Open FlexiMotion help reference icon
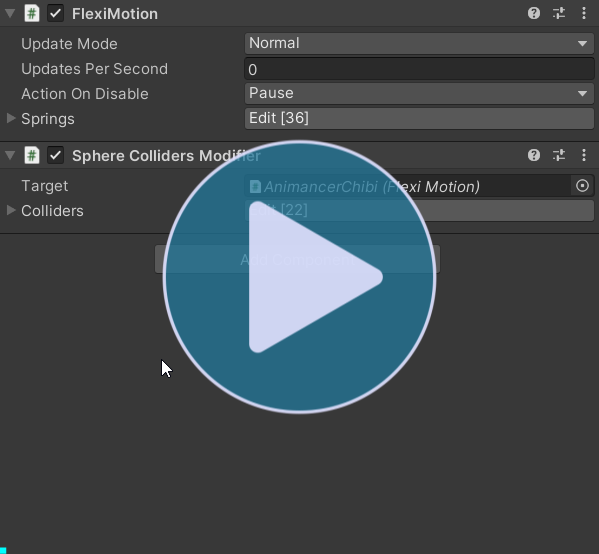The height and width of the screenshot is (554, 599). (x=534, y=13)
